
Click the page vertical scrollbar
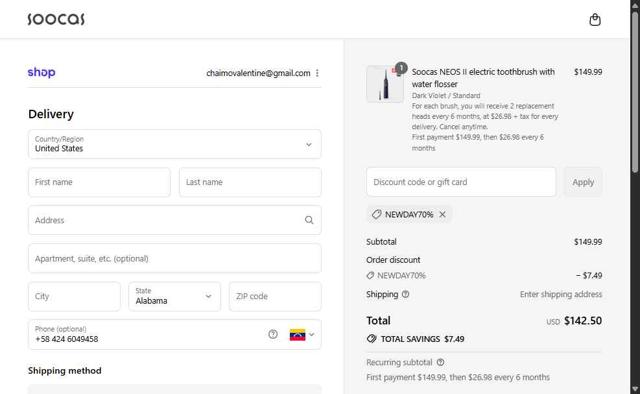point(635,92)
